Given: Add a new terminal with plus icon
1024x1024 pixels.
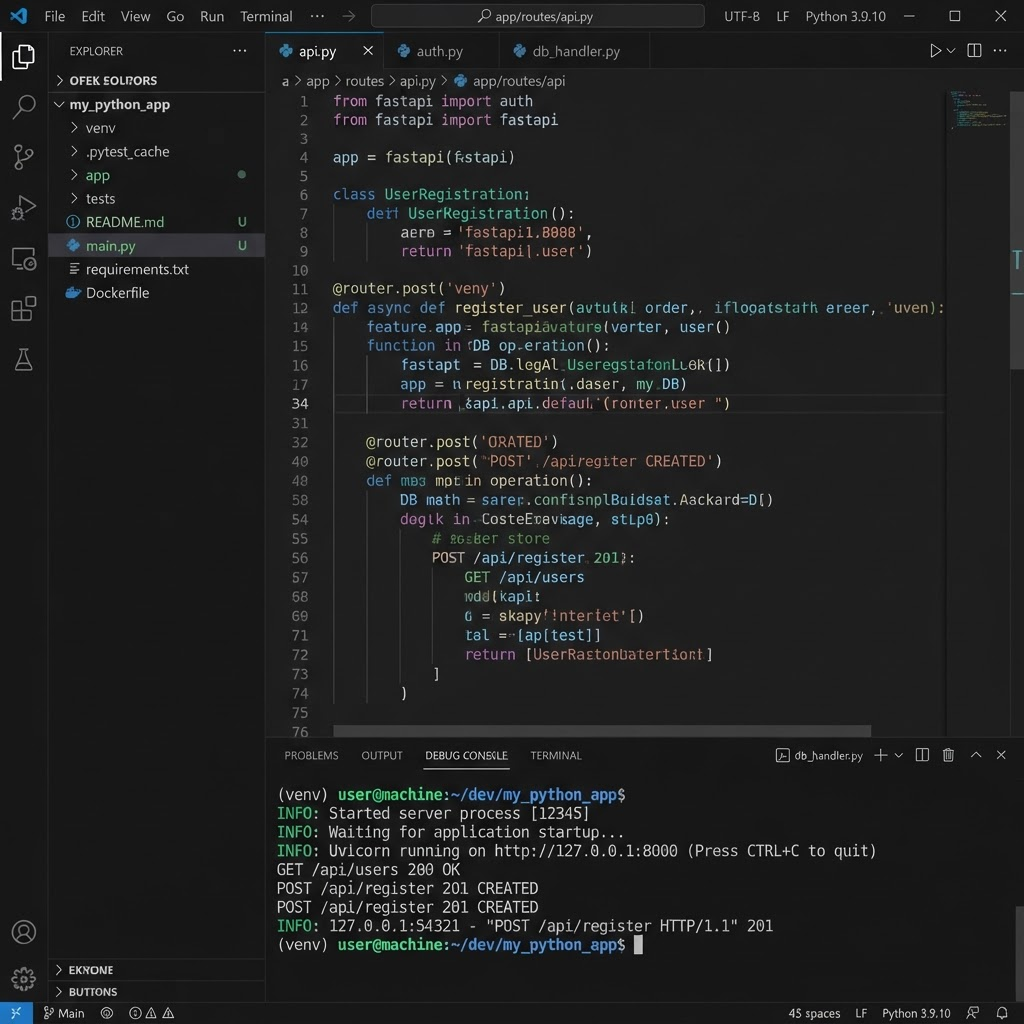Looking at the screenshot, I should tap(880, 755).
